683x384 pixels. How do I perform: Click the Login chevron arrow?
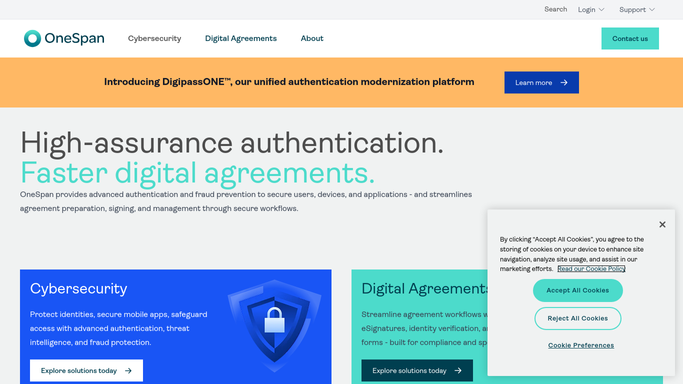pyautogui.click(x=601, y=10)
